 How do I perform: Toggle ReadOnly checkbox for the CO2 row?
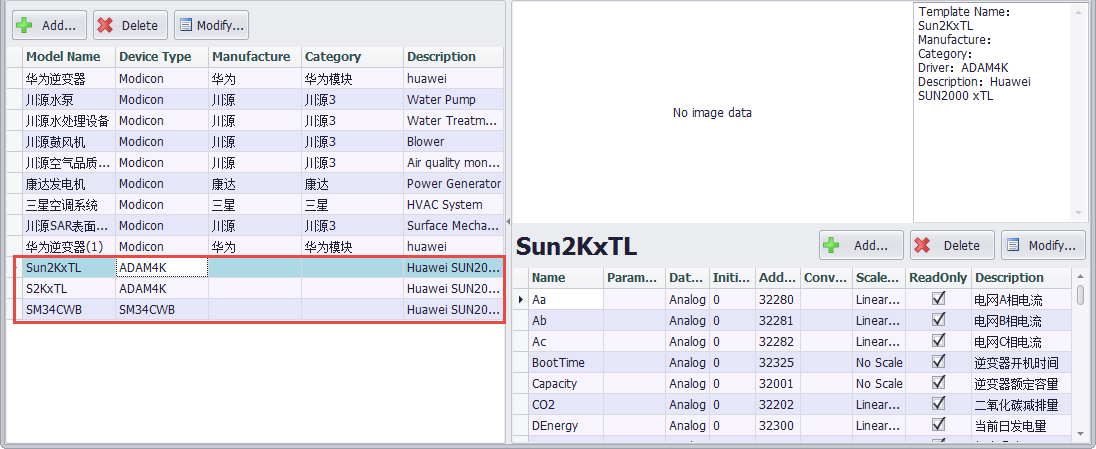click(x=937, y=405)
